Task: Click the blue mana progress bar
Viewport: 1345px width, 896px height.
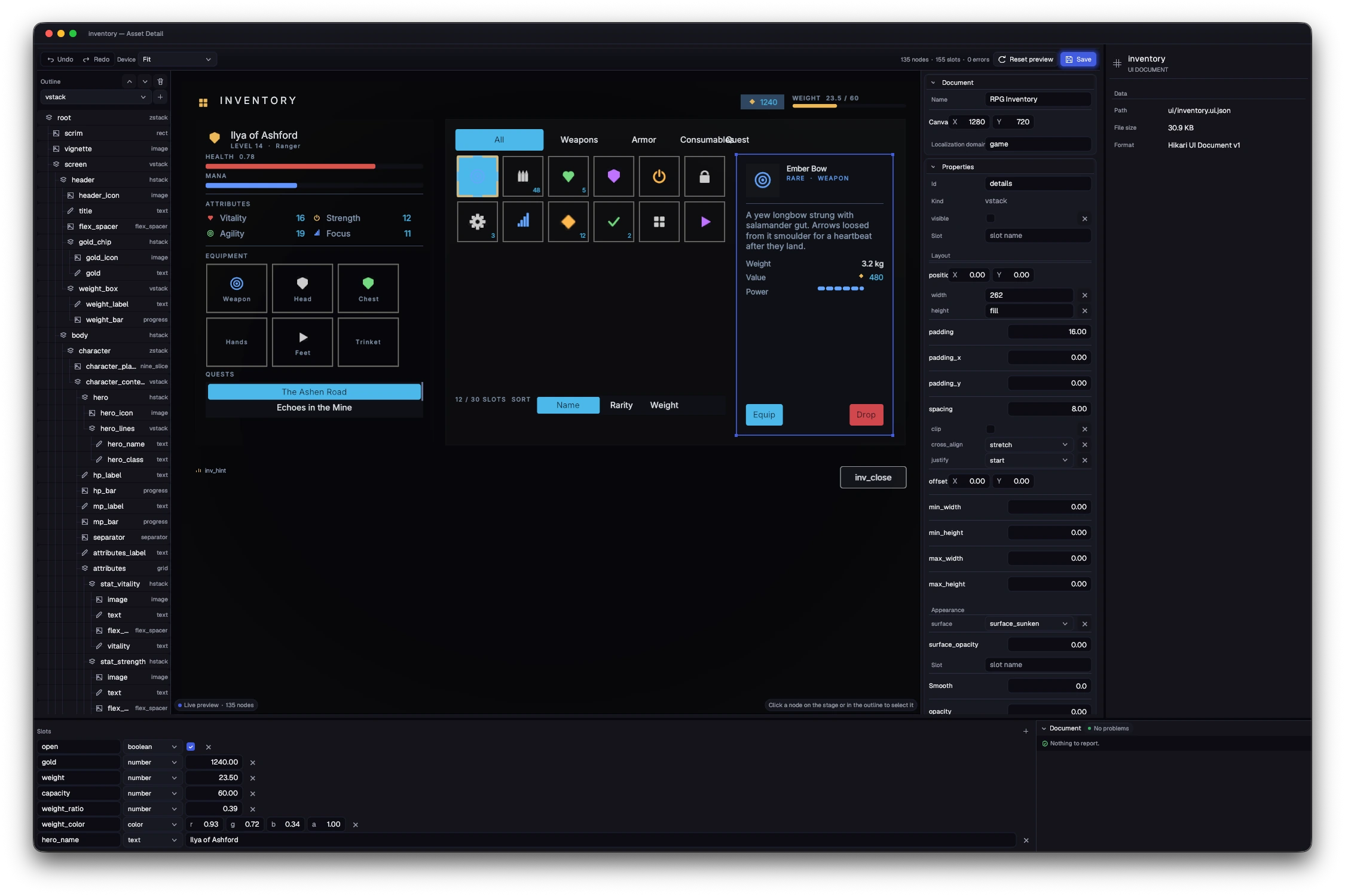Action: 314,185
